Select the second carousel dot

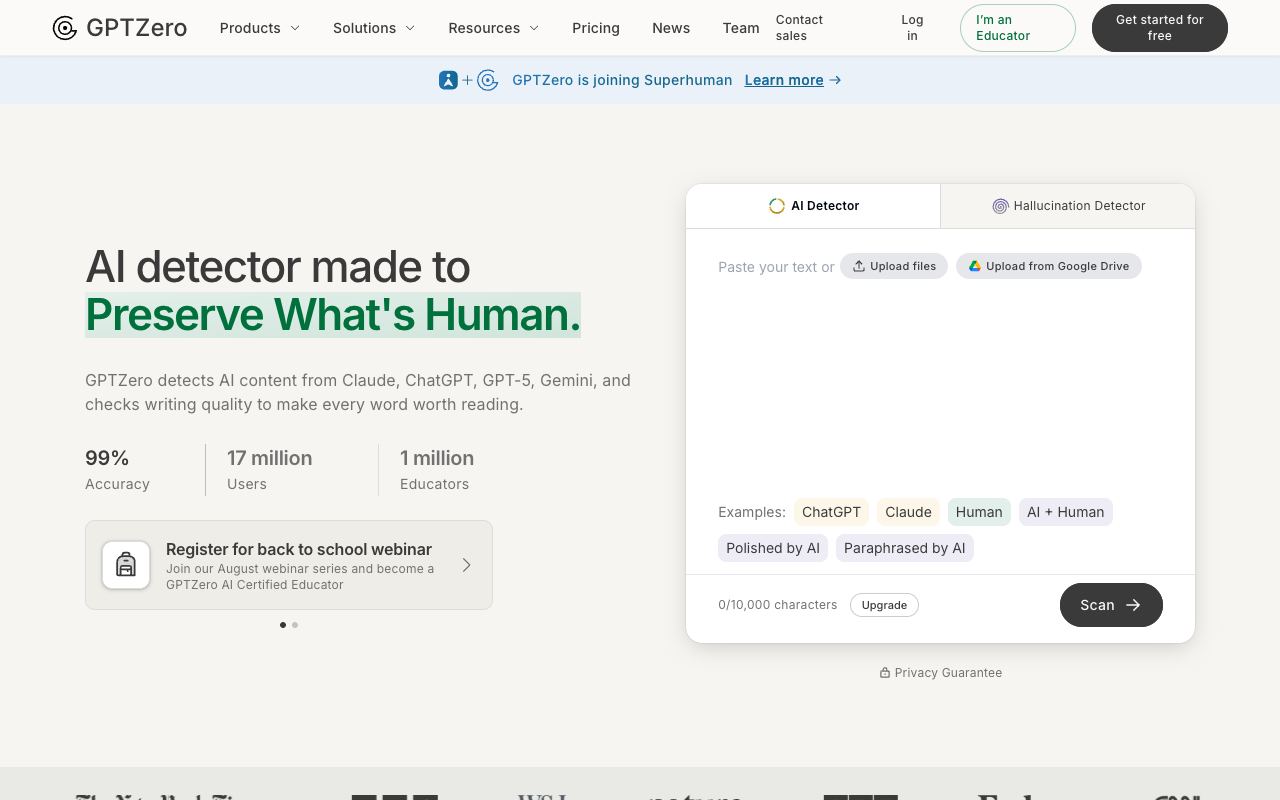pos(295,625)
